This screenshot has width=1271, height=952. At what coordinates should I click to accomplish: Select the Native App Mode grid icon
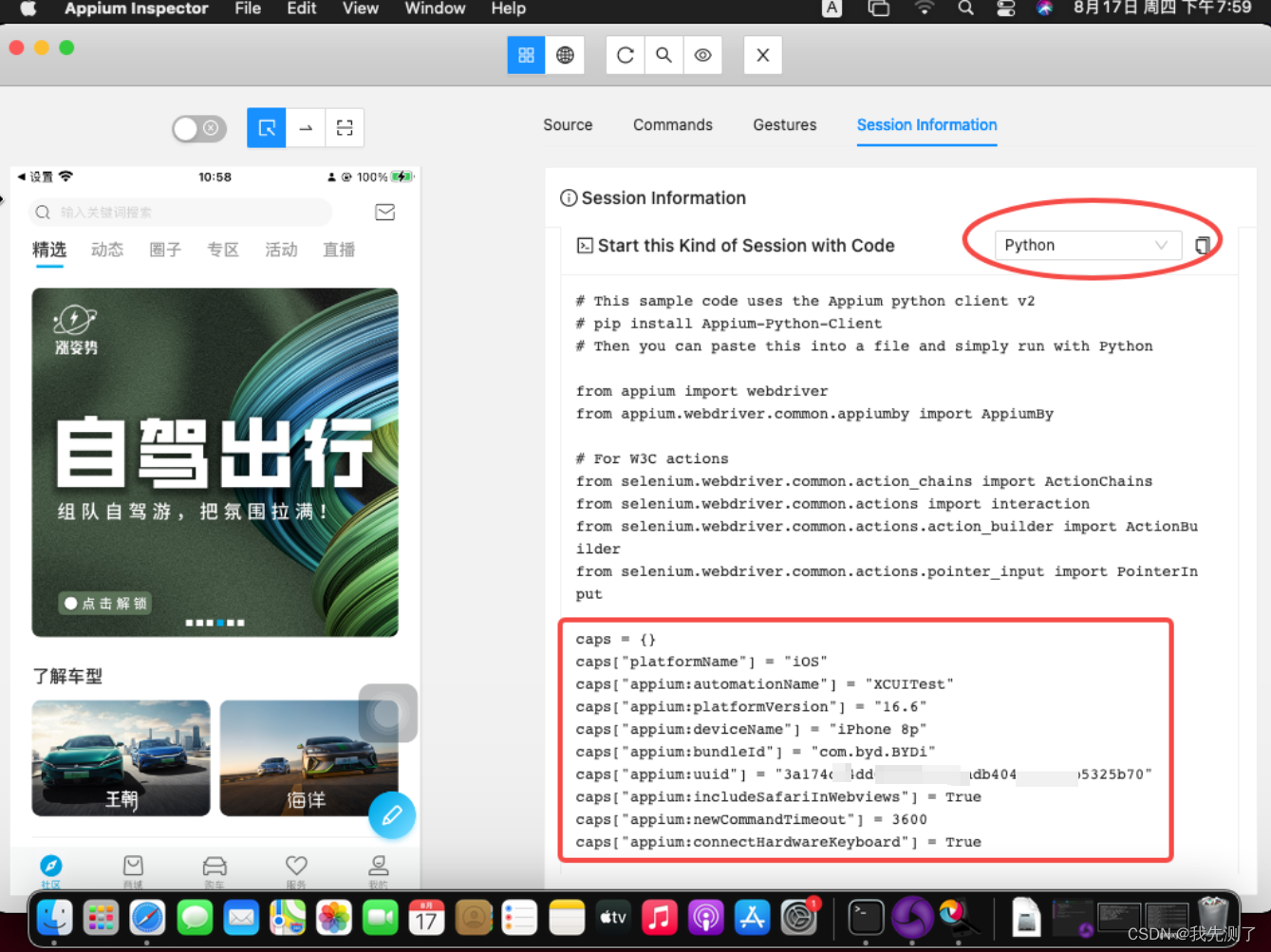click(526, 55)
